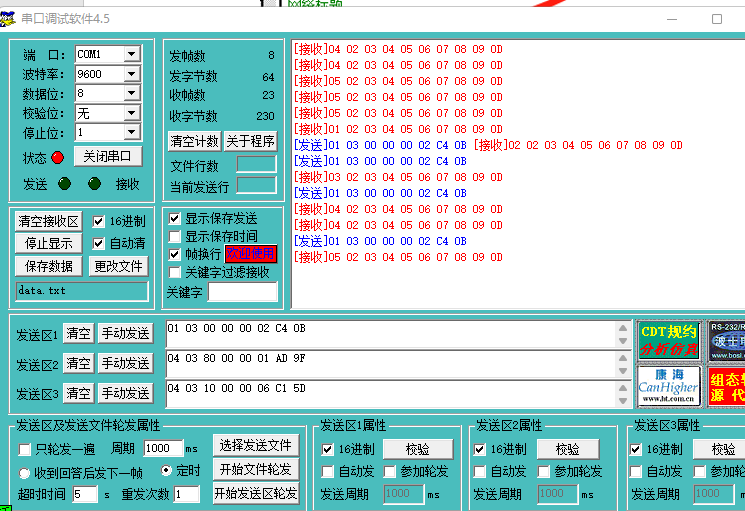Open the CDT规约 分析仿真 banner
The height and width of the screenshot is (511, 745).
click(669, 340)
